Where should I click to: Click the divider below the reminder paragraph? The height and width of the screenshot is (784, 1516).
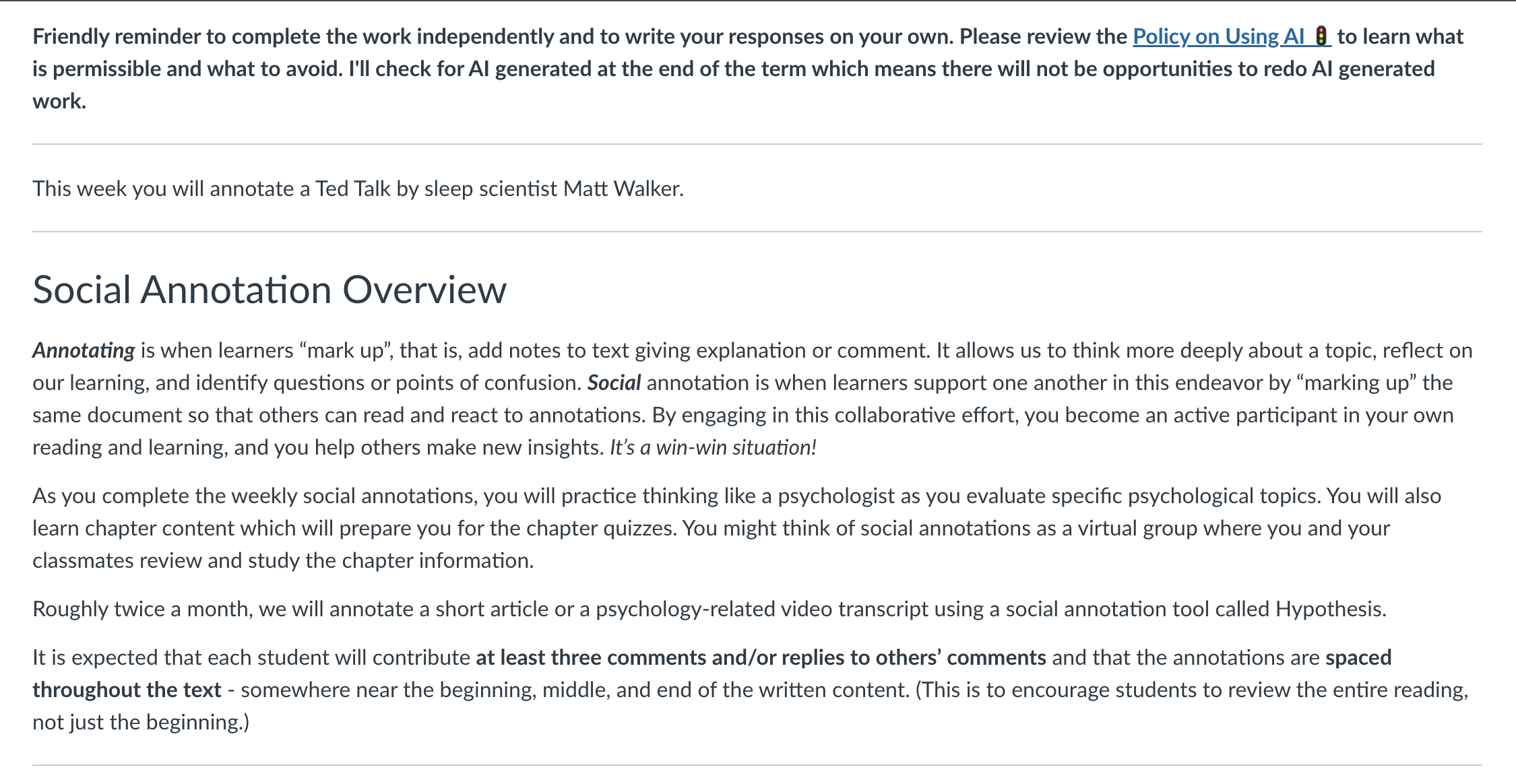(x=757, y=143)
